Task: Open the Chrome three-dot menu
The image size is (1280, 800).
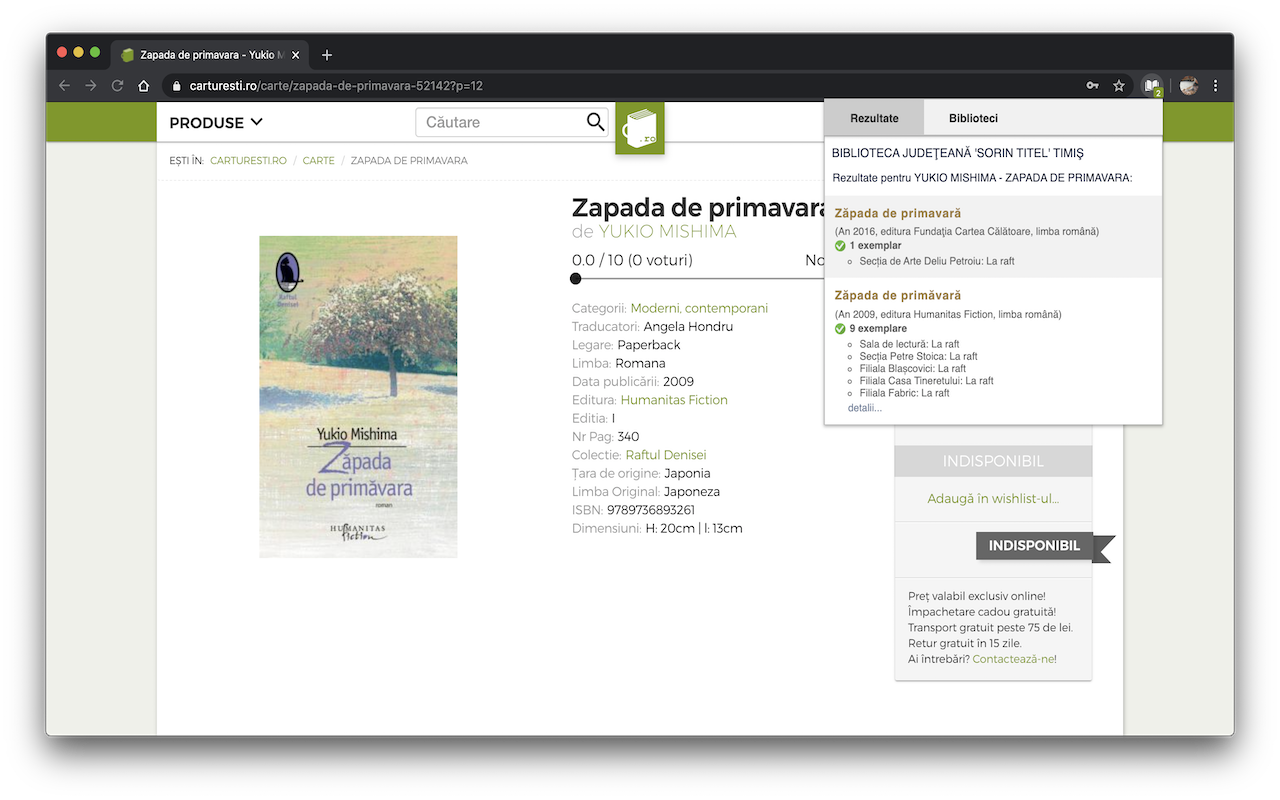Action: [1215, 86]
